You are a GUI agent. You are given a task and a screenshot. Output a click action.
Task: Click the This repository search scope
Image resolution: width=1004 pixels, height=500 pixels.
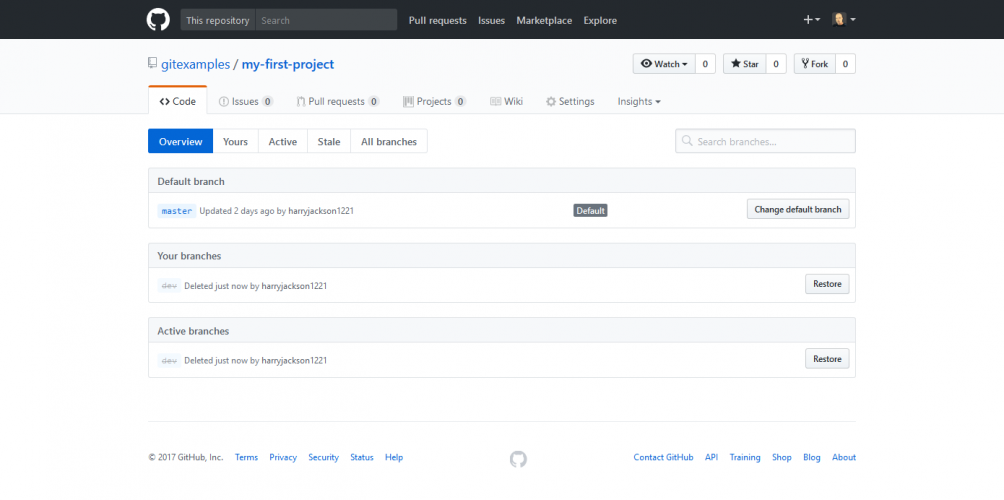click(218, 20)
